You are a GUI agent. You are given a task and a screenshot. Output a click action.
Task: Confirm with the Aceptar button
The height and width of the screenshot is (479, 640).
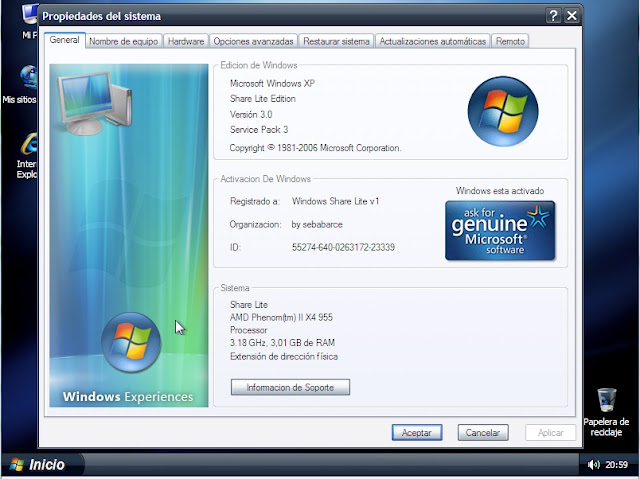(417, 432)
